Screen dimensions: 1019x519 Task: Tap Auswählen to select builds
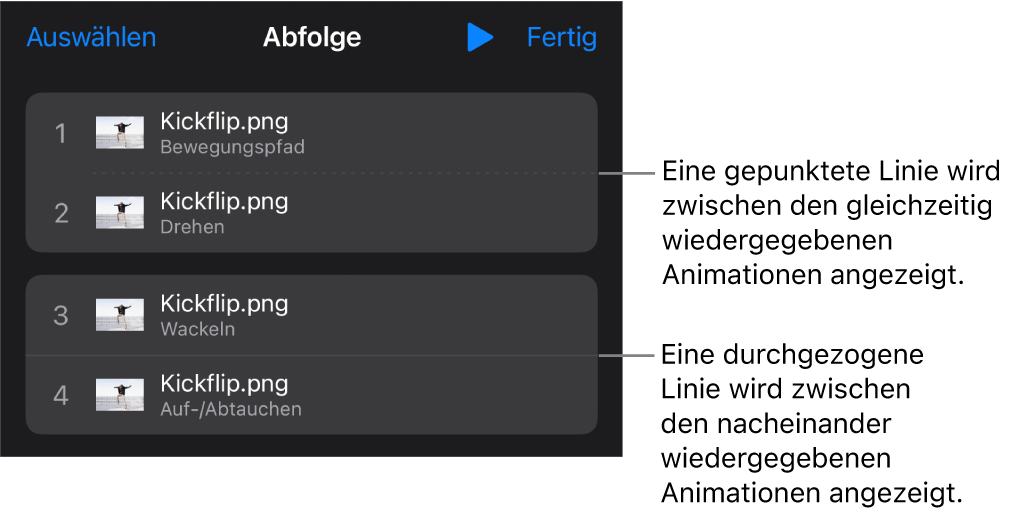tap(91, 38)
